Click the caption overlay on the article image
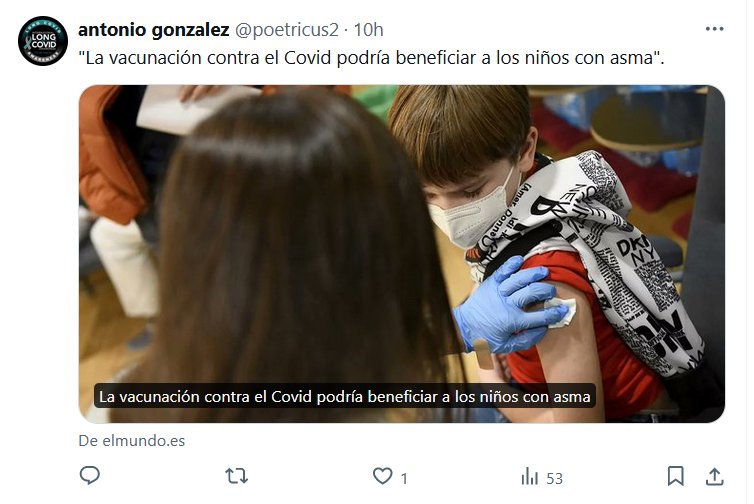The width and height of the screenshot is (754, 504). [344, 396]
